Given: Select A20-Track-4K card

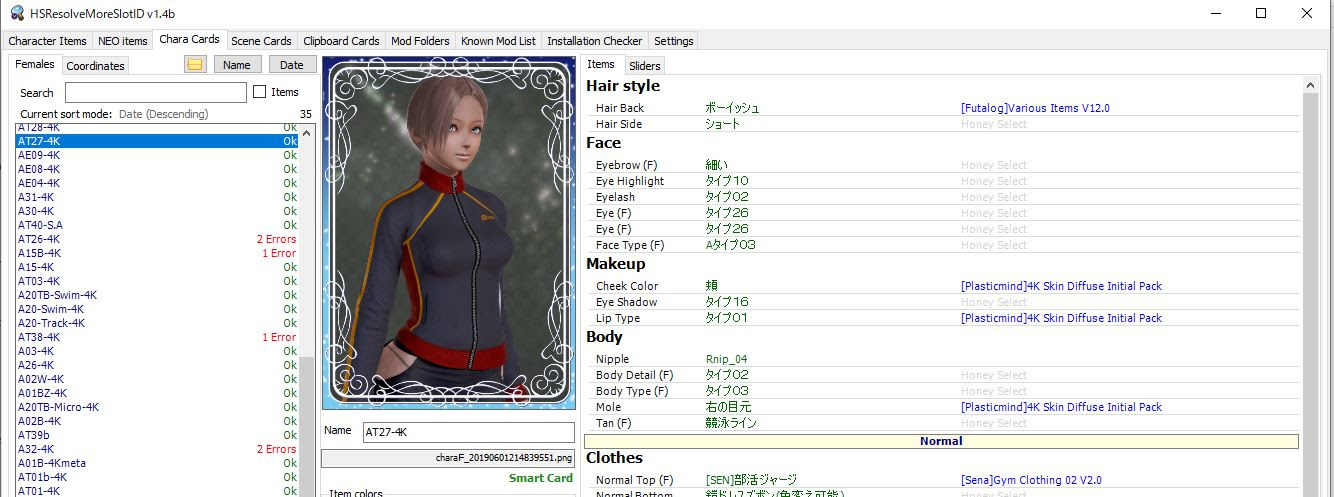Looking at the screenshot, I should pos(158,323).
